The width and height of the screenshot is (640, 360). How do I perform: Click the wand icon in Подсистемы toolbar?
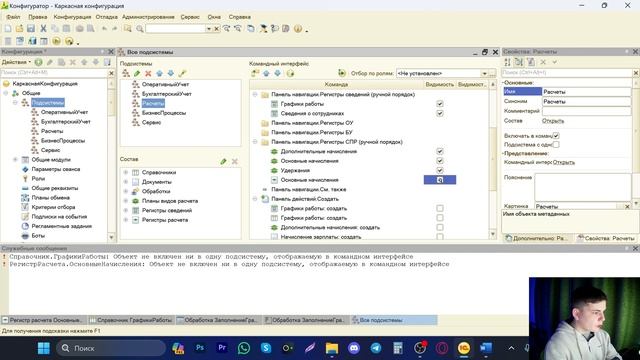point(182,73)
